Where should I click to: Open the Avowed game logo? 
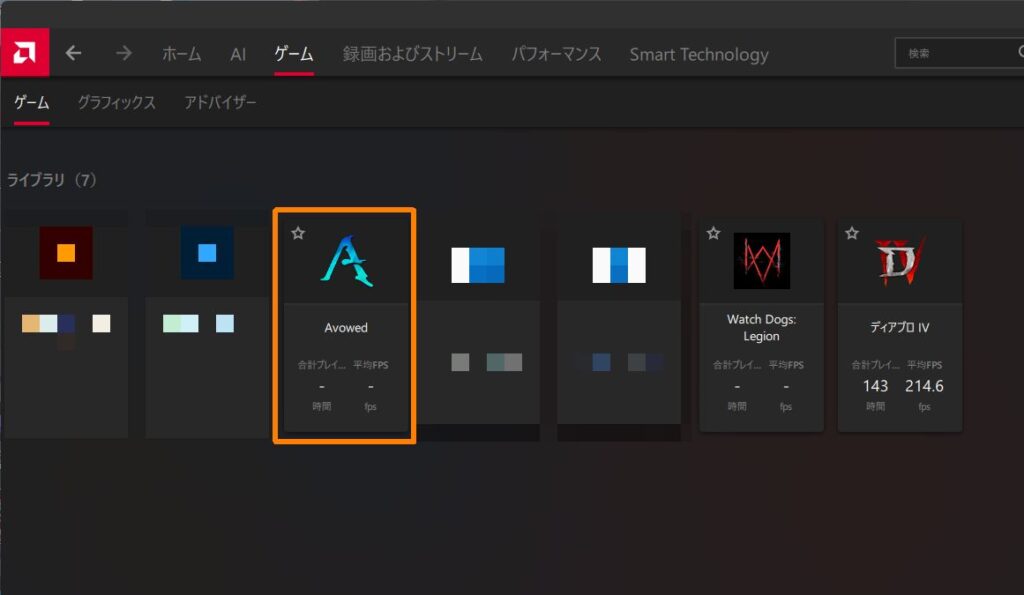tap(347, 261)
